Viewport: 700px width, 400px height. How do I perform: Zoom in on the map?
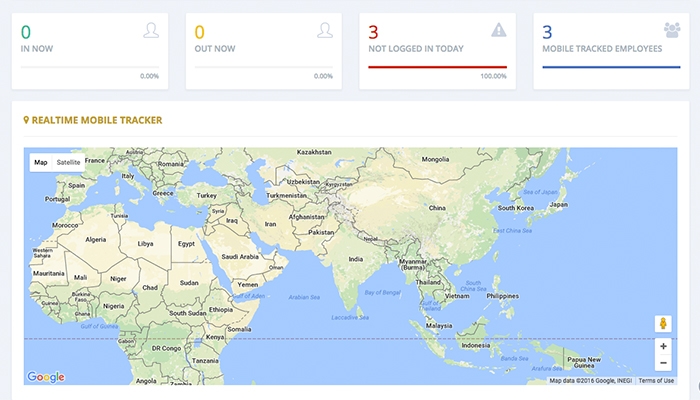coord(663,345)
